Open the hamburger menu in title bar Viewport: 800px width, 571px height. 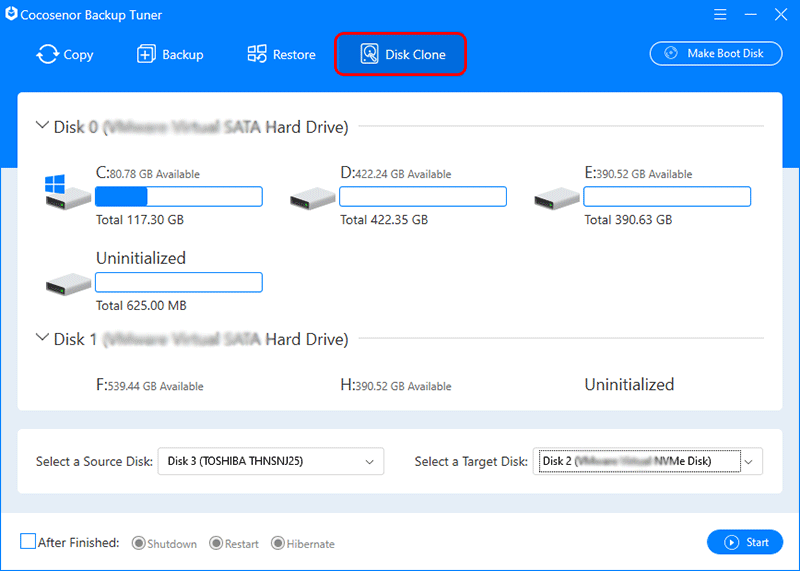[x=720, y=14]
